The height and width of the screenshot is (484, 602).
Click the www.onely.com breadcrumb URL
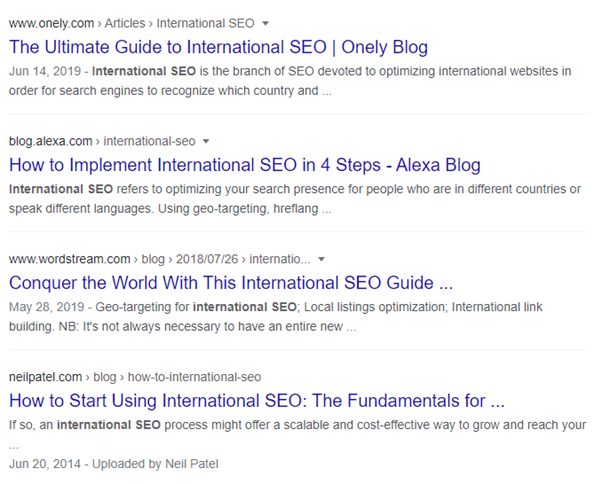[131, 23]
